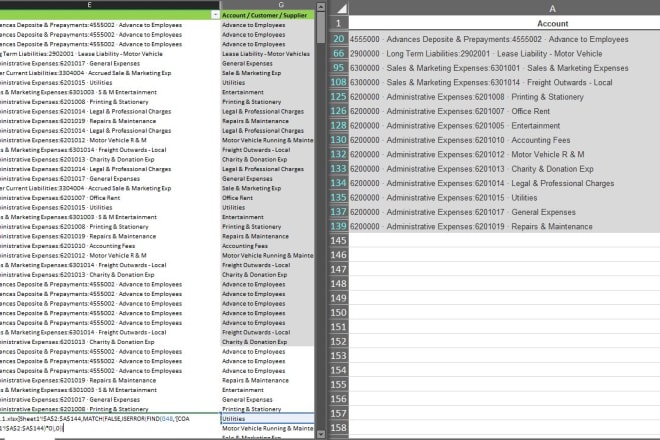The height and width of the screenshot is (440, 660).
Task: Click the 'Account / Customer / Supplier' header cell
Action: (x=267, y=15)
